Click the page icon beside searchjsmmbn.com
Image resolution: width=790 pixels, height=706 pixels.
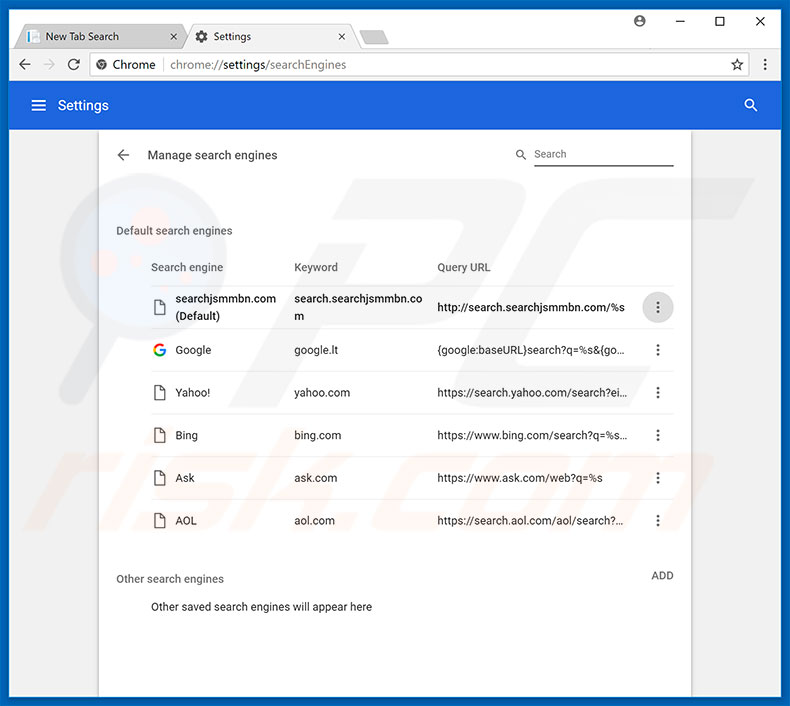click(160, 307)
